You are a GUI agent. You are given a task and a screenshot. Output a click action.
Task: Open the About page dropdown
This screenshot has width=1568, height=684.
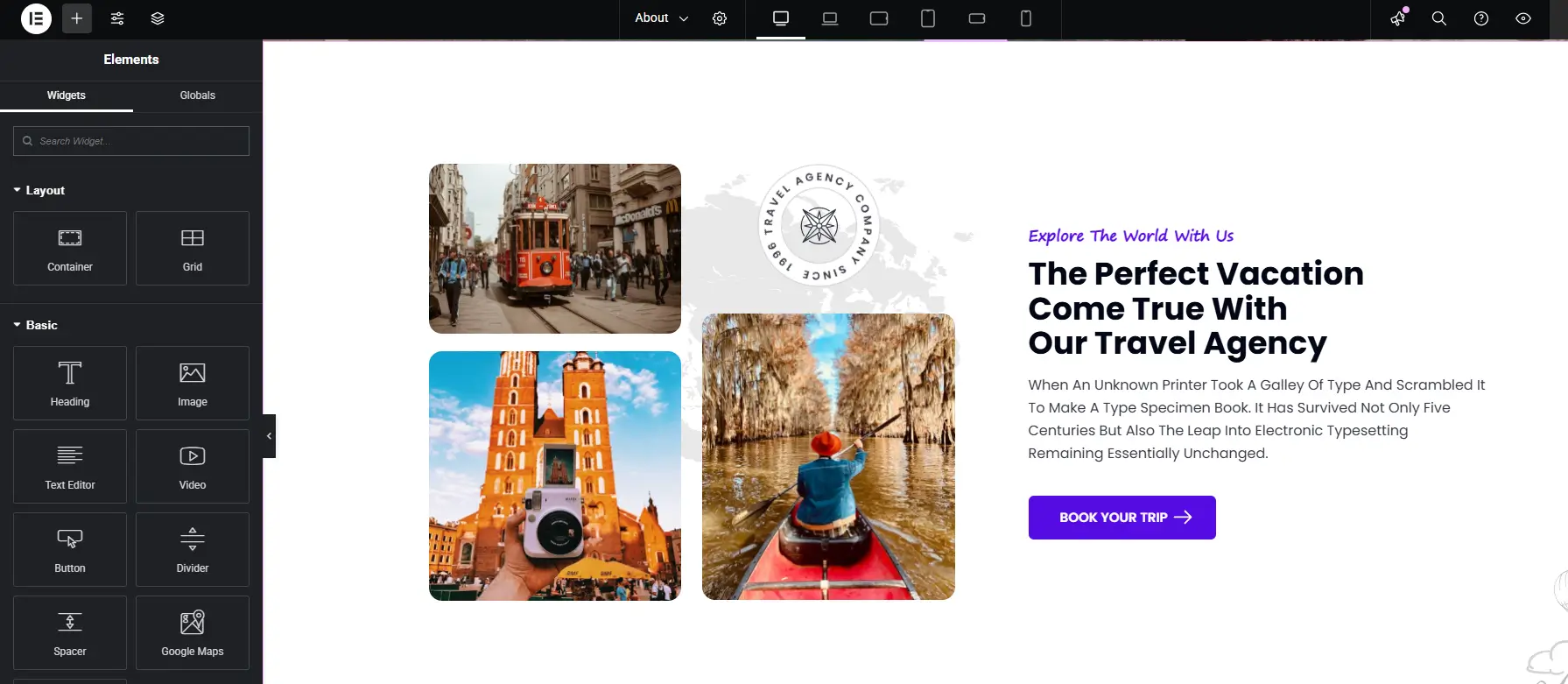(661, 18)
